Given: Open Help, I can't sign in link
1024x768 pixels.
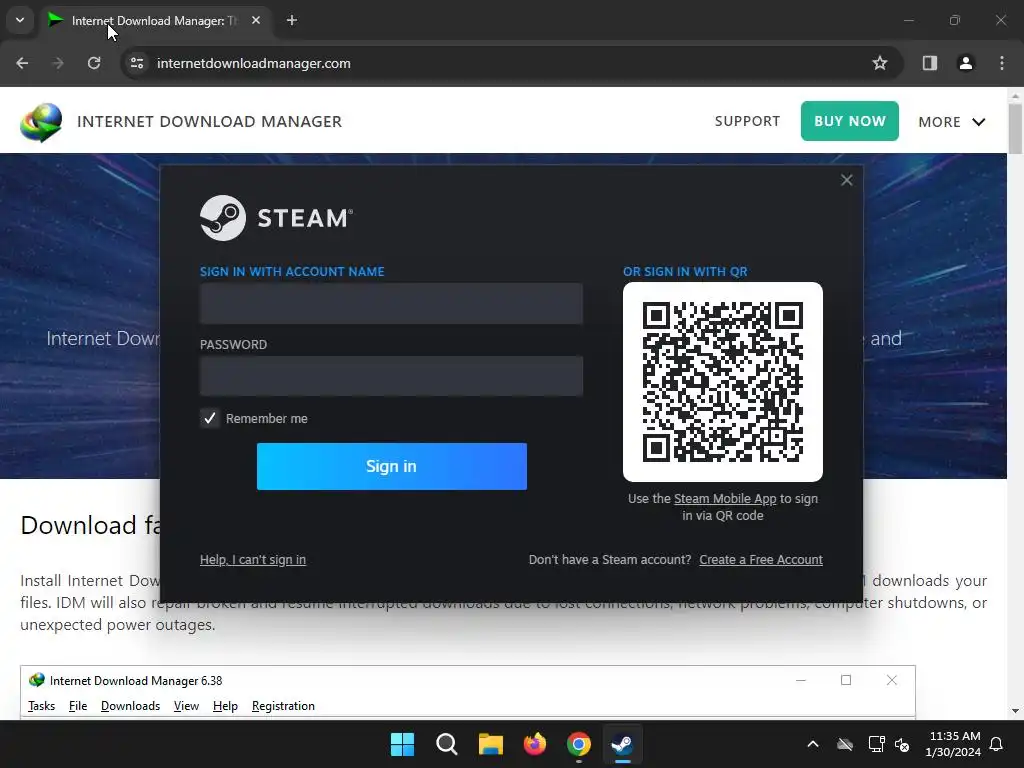Looking at the screenshot, I should [x=253, y=560].
